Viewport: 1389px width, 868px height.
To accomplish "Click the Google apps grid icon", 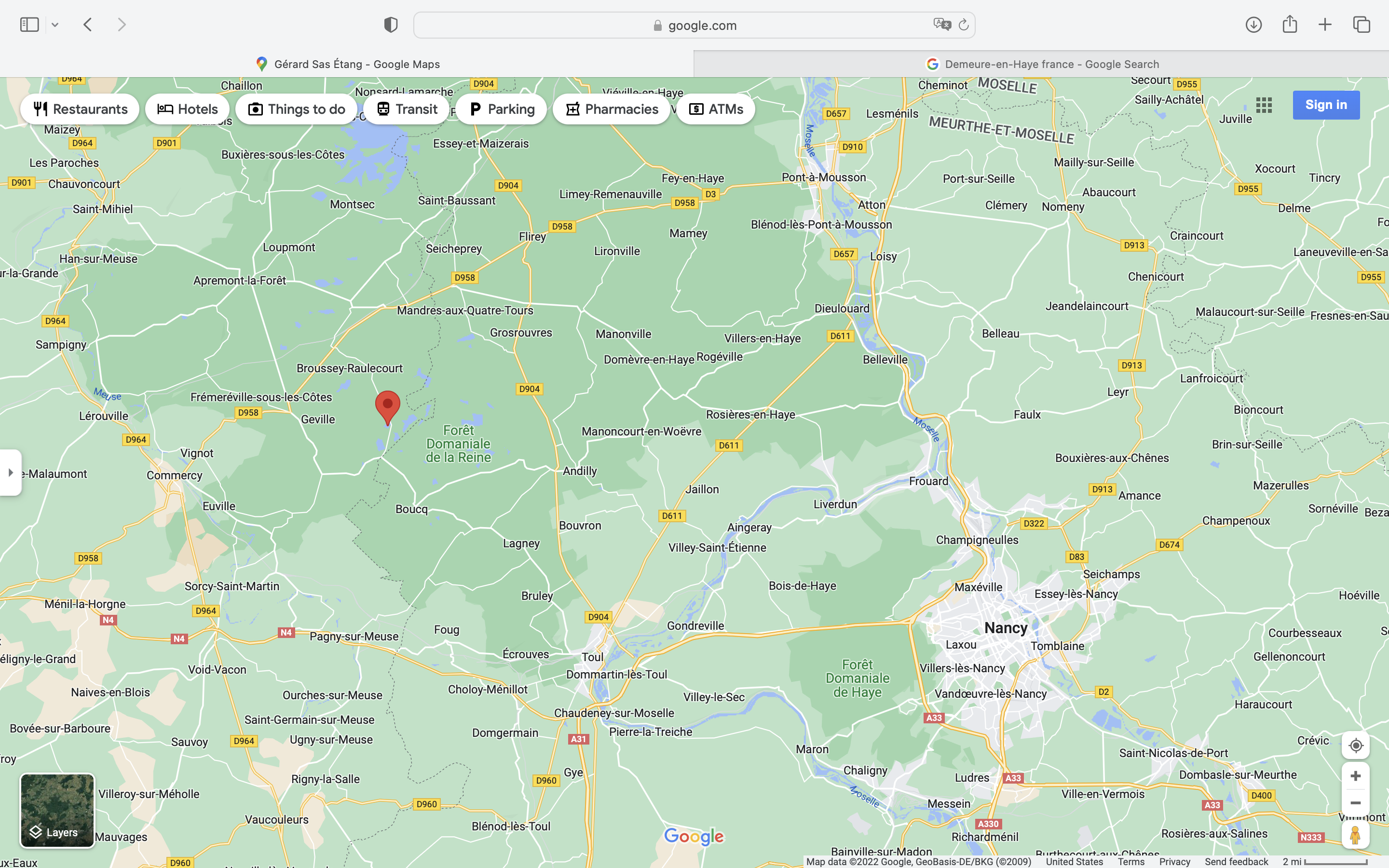I will 1263,105.
